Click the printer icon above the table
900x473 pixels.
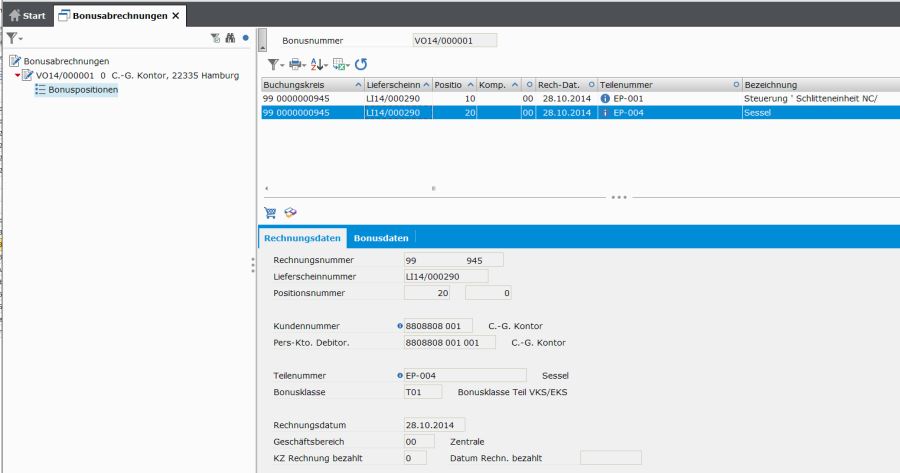click(x=296, y=64)
